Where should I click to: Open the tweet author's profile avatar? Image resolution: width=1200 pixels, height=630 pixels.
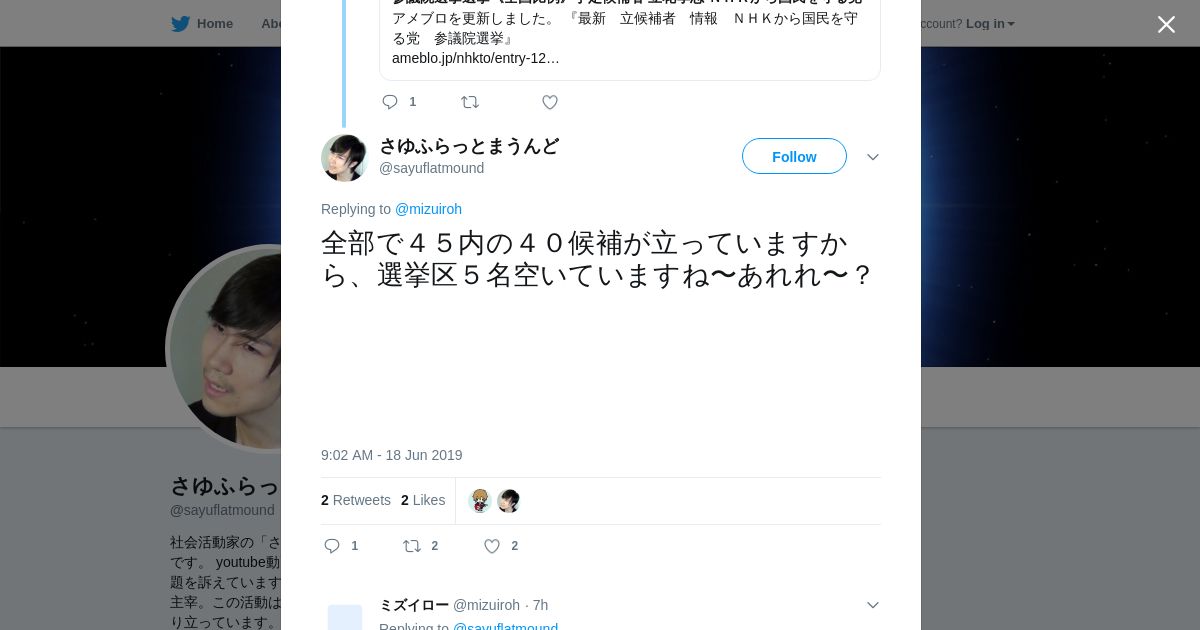344,158
